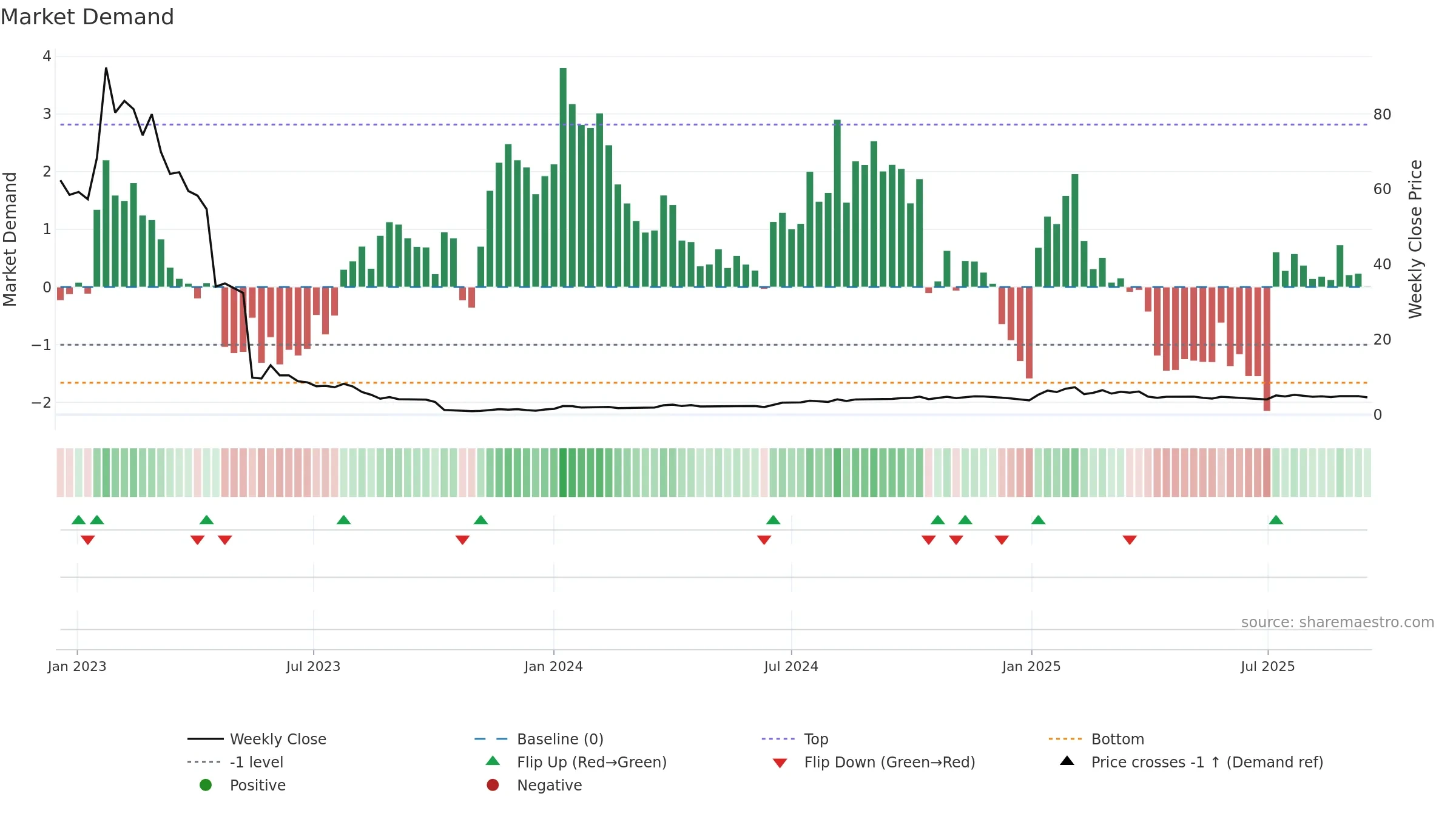Viewport: 1456px width, 819px height.
Task: Click the Flip Up marker just before Jul 2024
Action: [773, 520]
